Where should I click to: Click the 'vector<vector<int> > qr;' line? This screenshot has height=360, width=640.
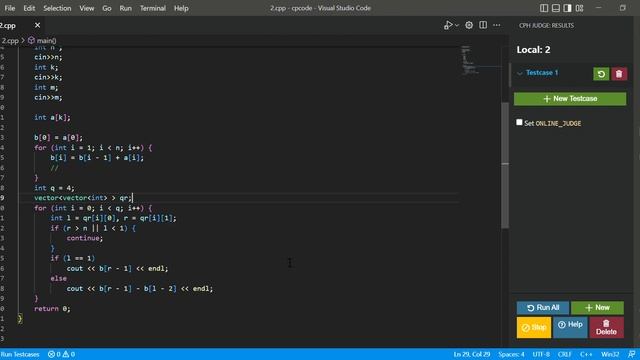(x=83, y=198)
